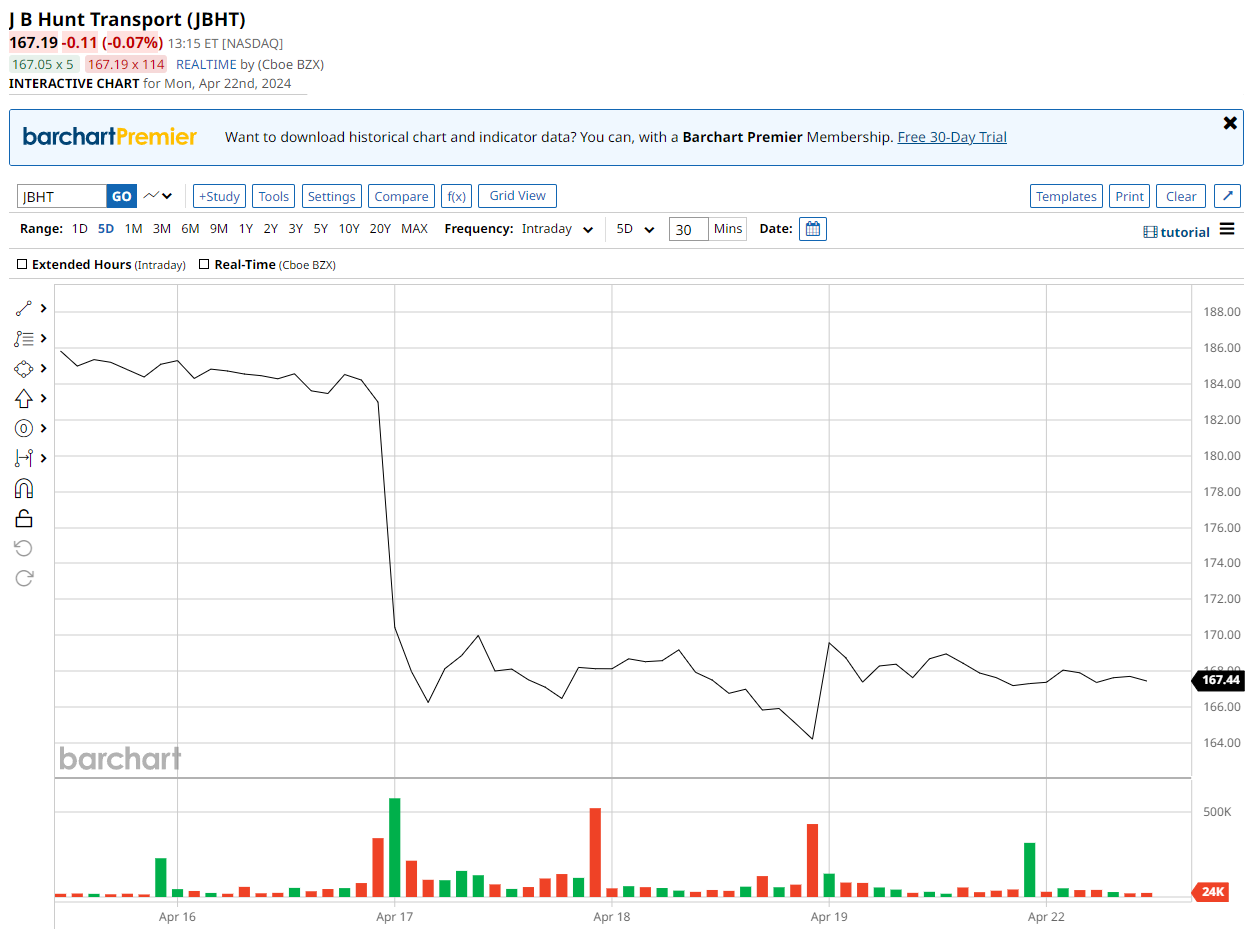Select the shapes drawing tool icon

[x=24, y=369]
